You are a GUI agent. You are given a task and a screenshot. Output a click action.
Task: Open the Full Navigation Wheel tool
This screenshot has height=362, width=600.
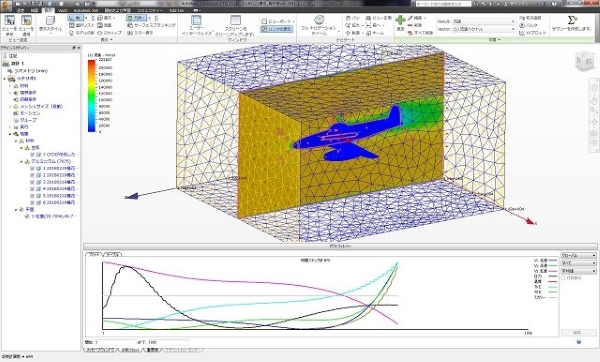coord(319,20)
